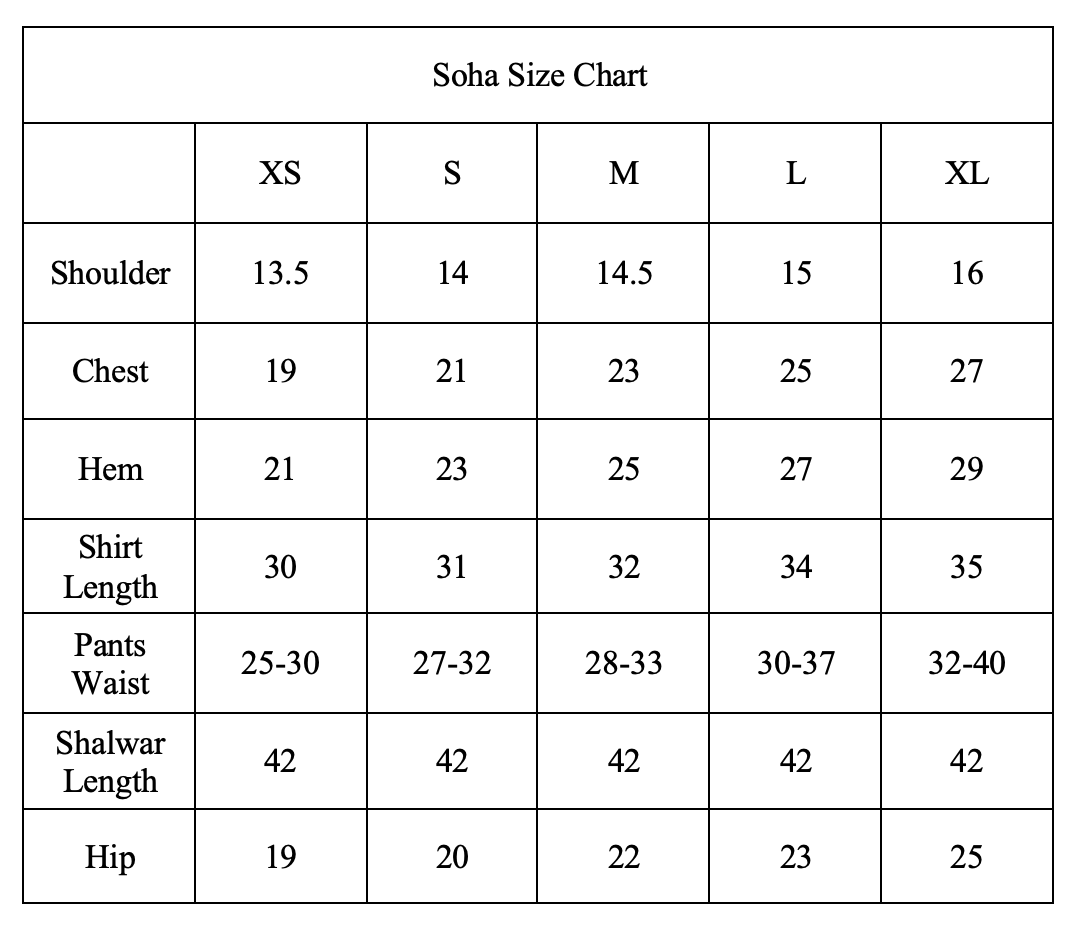Click Hem value 29 for XL
This screenshot has width=1083, height=929.
(x=967, y=469)
